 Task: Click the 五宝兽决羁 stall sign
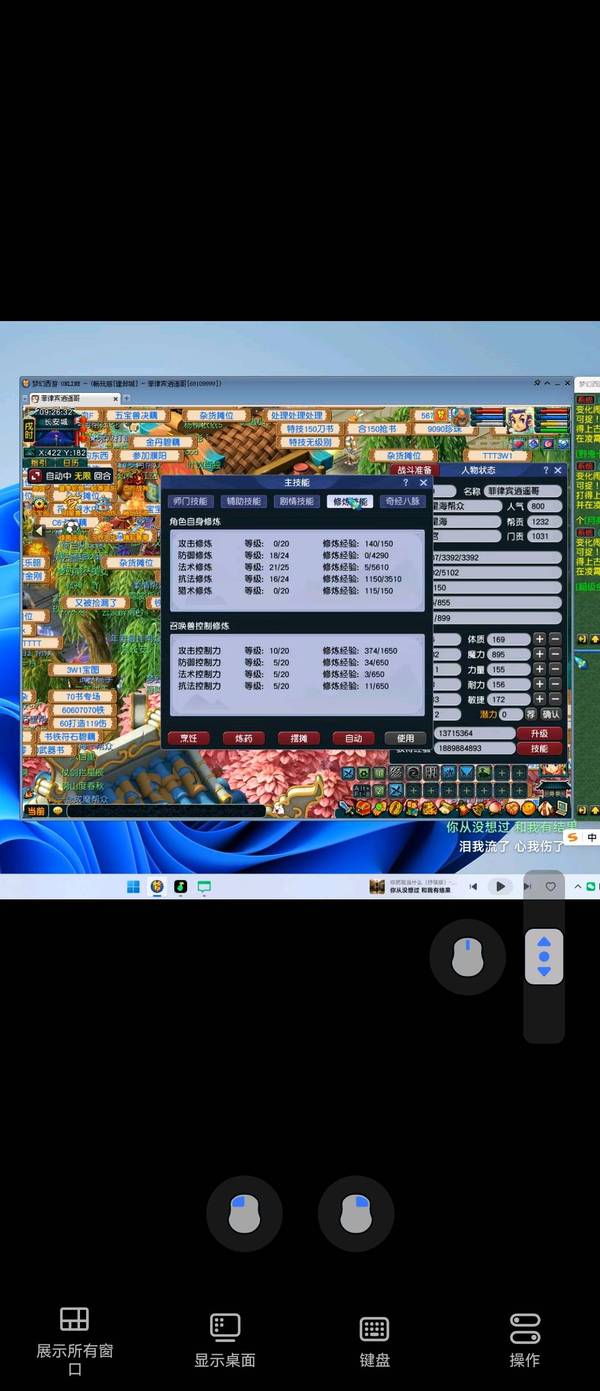(136, 415)
